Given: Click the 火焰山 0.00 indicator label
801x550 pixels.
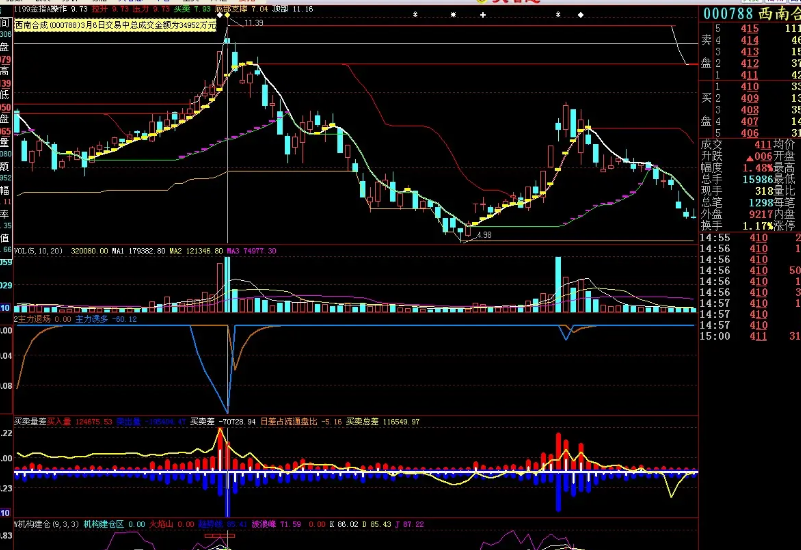Looking at the screenshot, I should coord(172,524).
